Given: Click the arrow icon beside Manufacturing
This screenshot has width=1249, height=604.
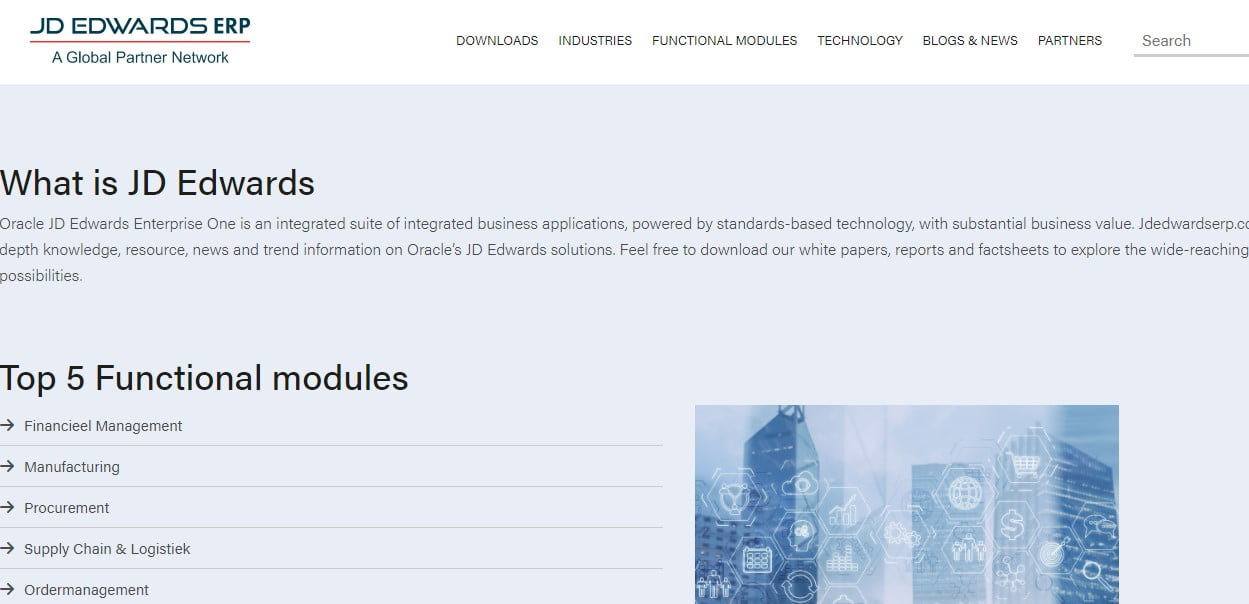Looking at the screenshot, I should (7, 467).
